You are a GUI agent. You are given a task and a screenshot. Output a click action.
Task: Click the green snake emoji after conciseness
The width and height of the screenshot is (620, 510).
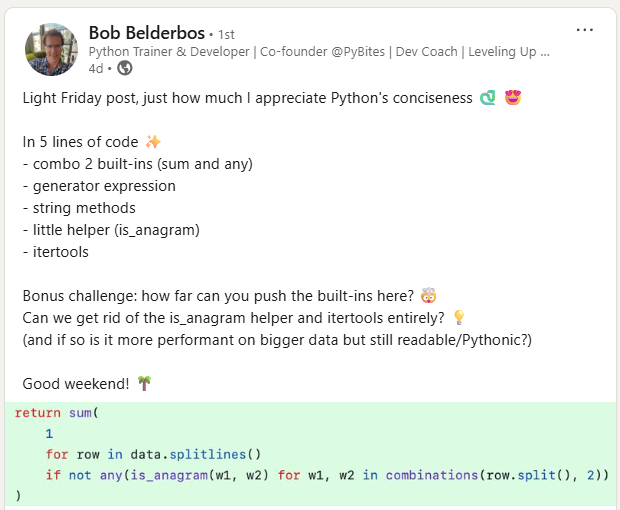coord(488,99)
